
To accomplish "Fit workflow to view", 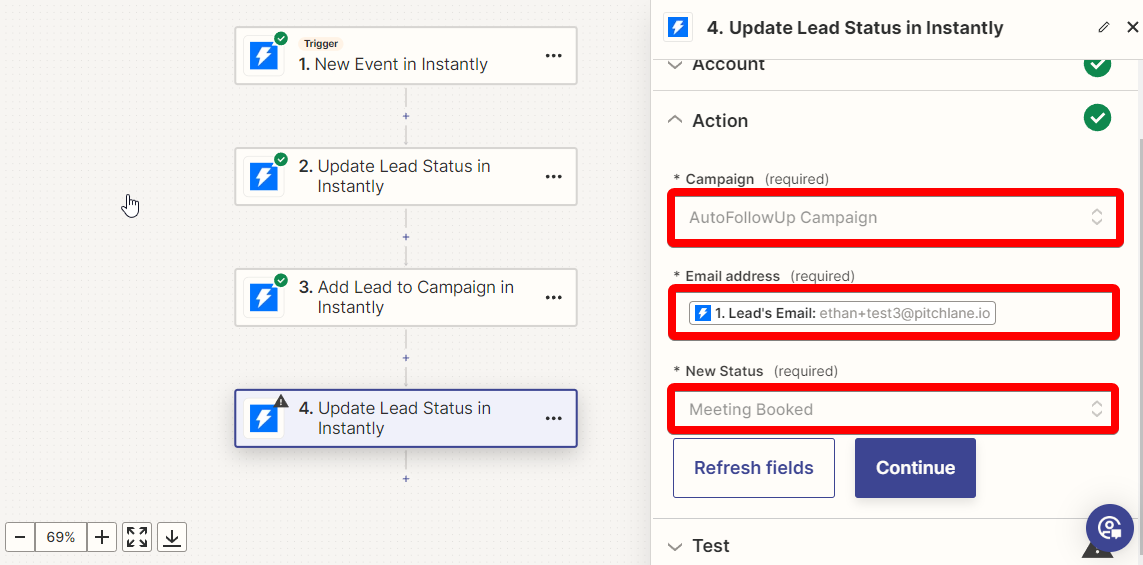I will click(137, 537).
